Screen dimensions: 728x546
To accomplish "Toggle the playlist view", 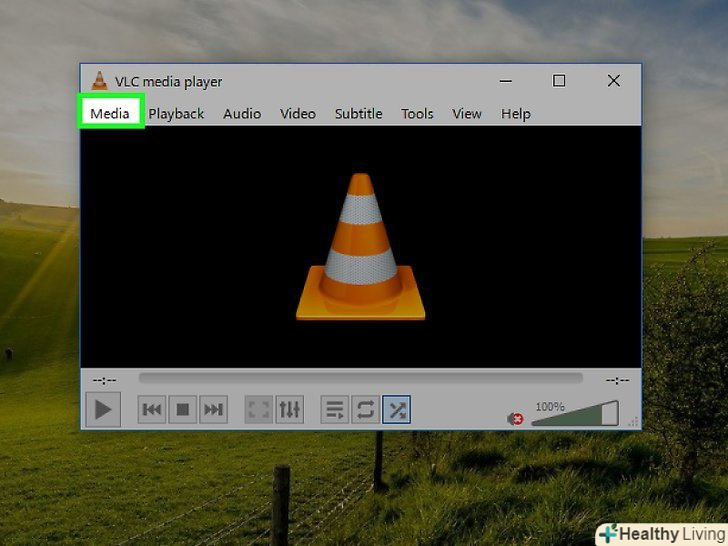I will 335,410.
